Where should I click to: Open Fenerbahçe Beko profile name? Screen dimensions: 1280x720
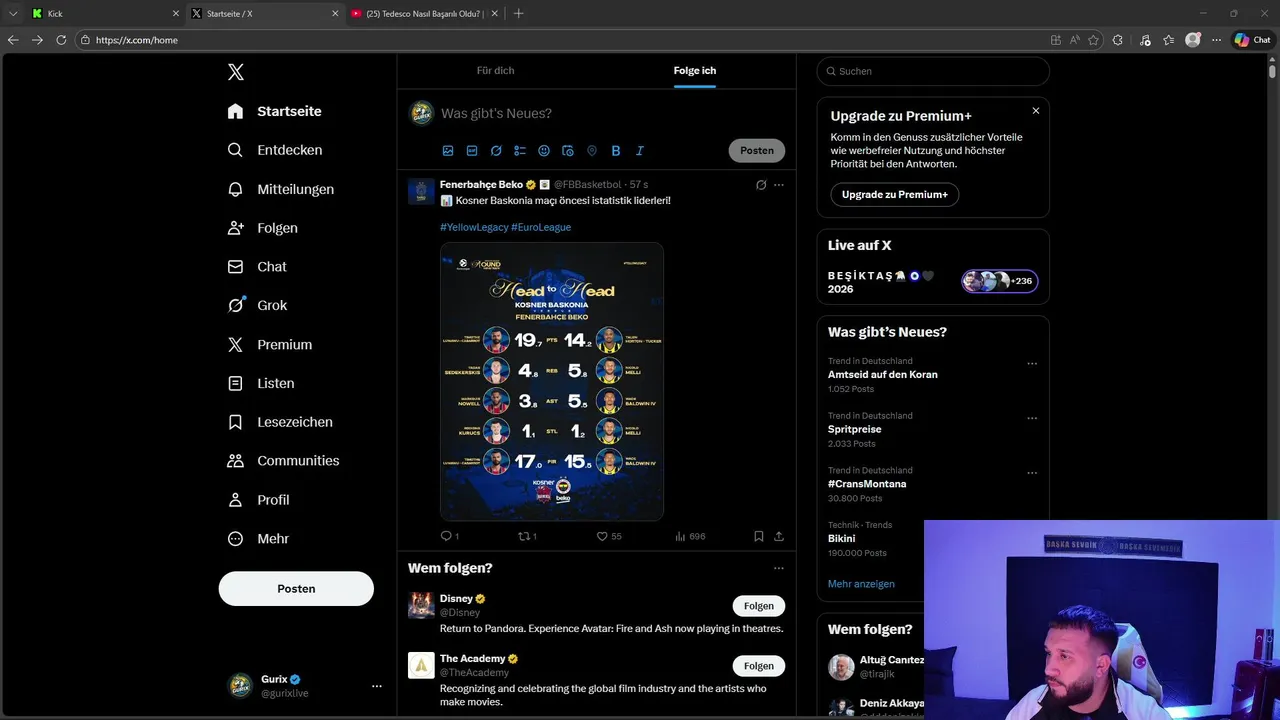coord(481,185)
